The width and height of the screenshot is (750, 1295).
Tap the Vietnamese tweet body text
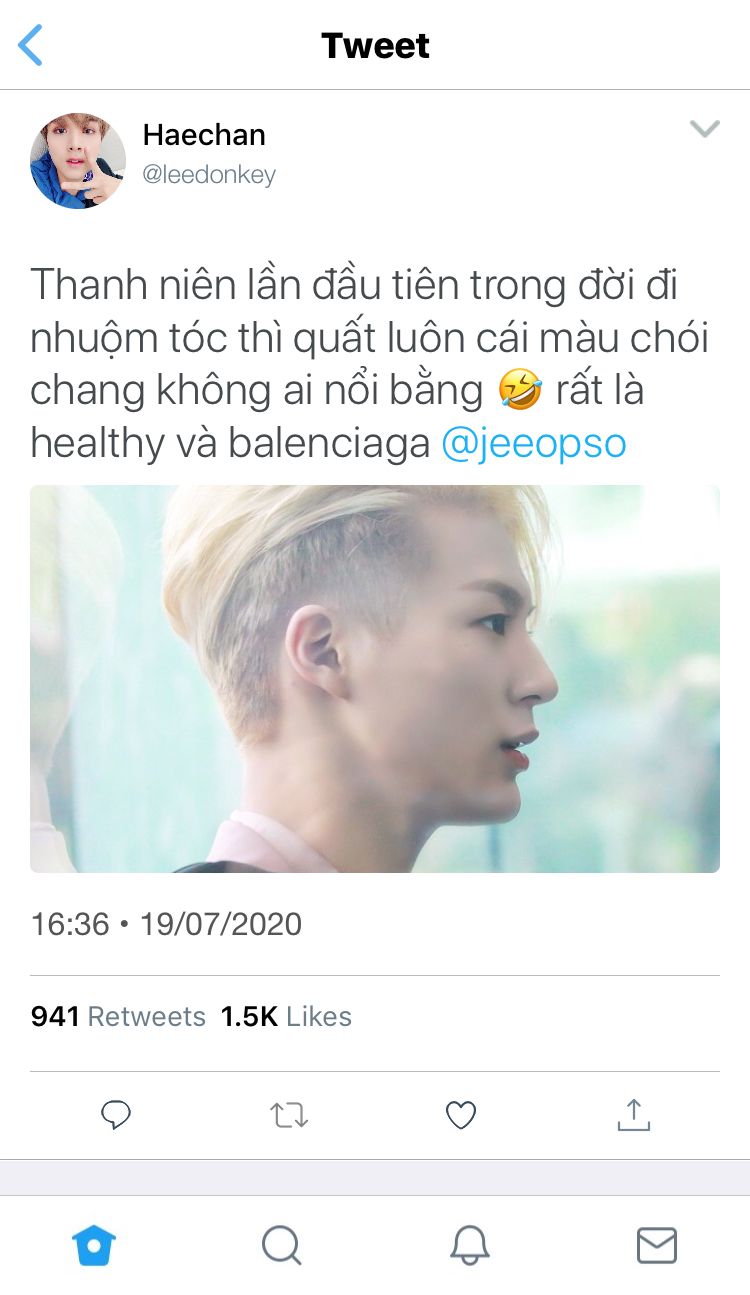pos(370,364)
